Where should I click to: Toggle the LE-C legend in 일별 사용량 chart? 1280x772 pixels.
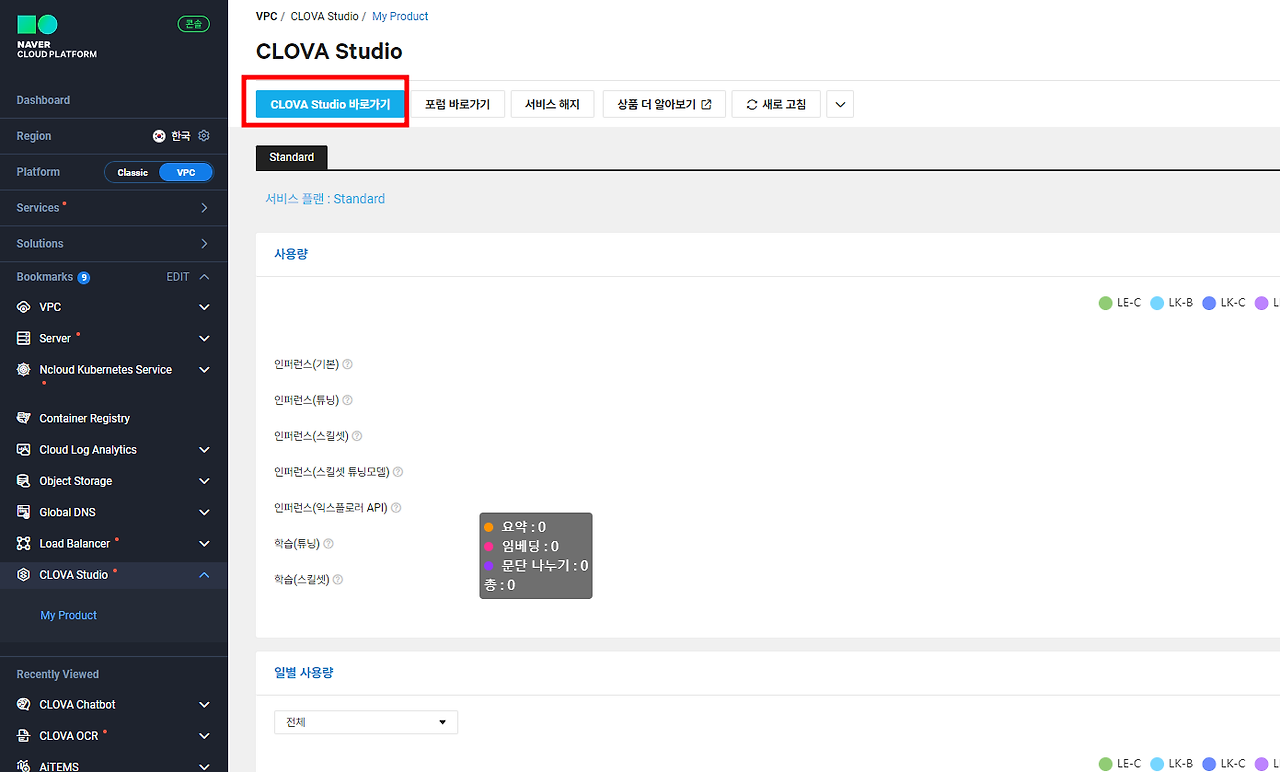[x=1120, y=764]
